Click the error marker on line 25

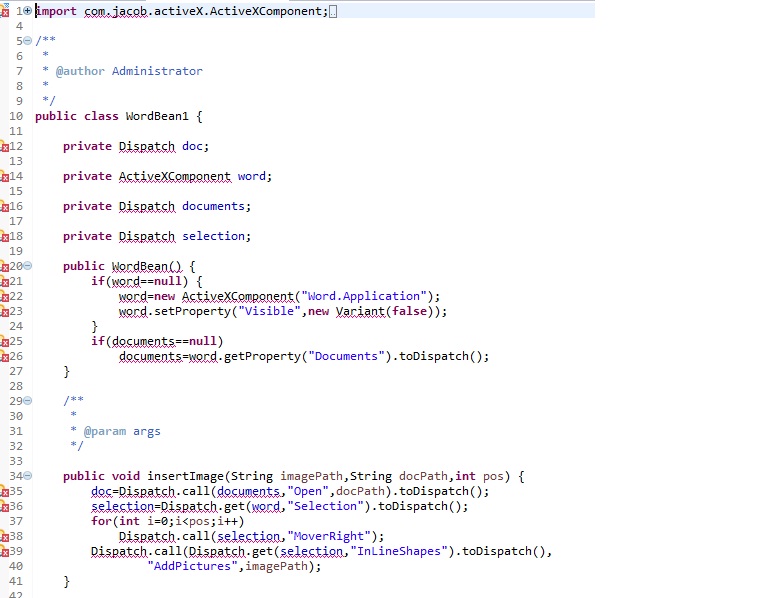pyautogui.click(x=5, y=342)
